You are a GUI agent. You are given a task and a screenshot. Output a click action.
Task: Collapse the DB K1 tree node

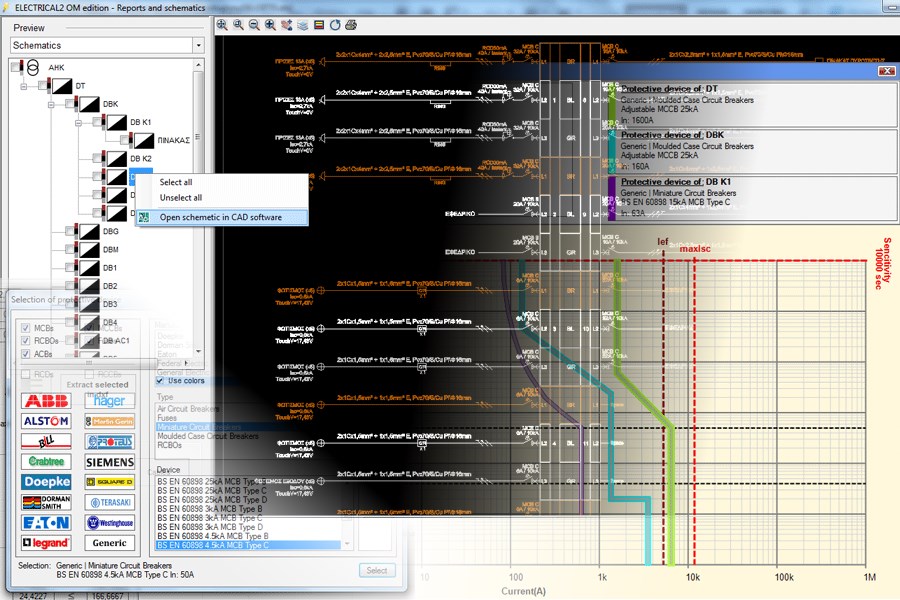(x=78, y=122)
